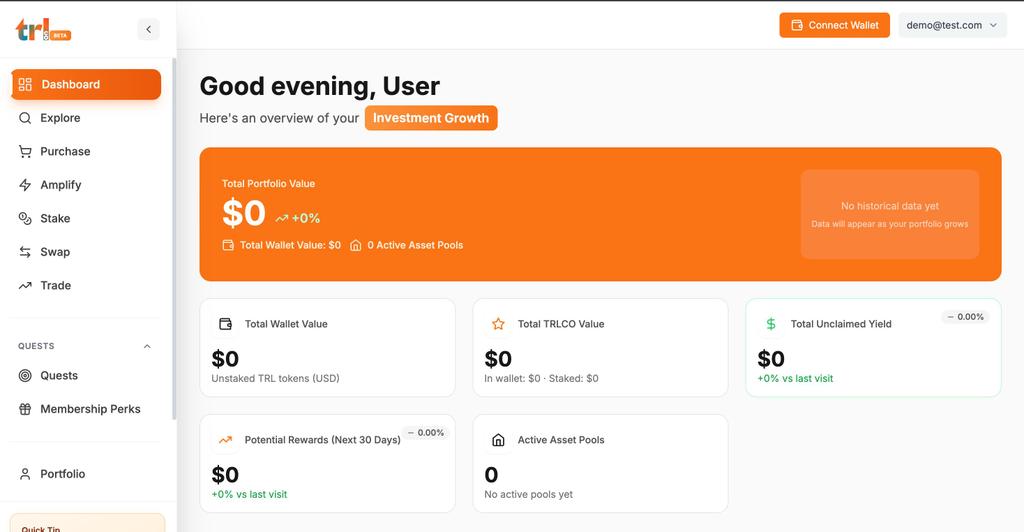Image resolution: width=1024 pixels, height=532 pixels.
Task: Go to the Explore page
Action: (86, 118)
